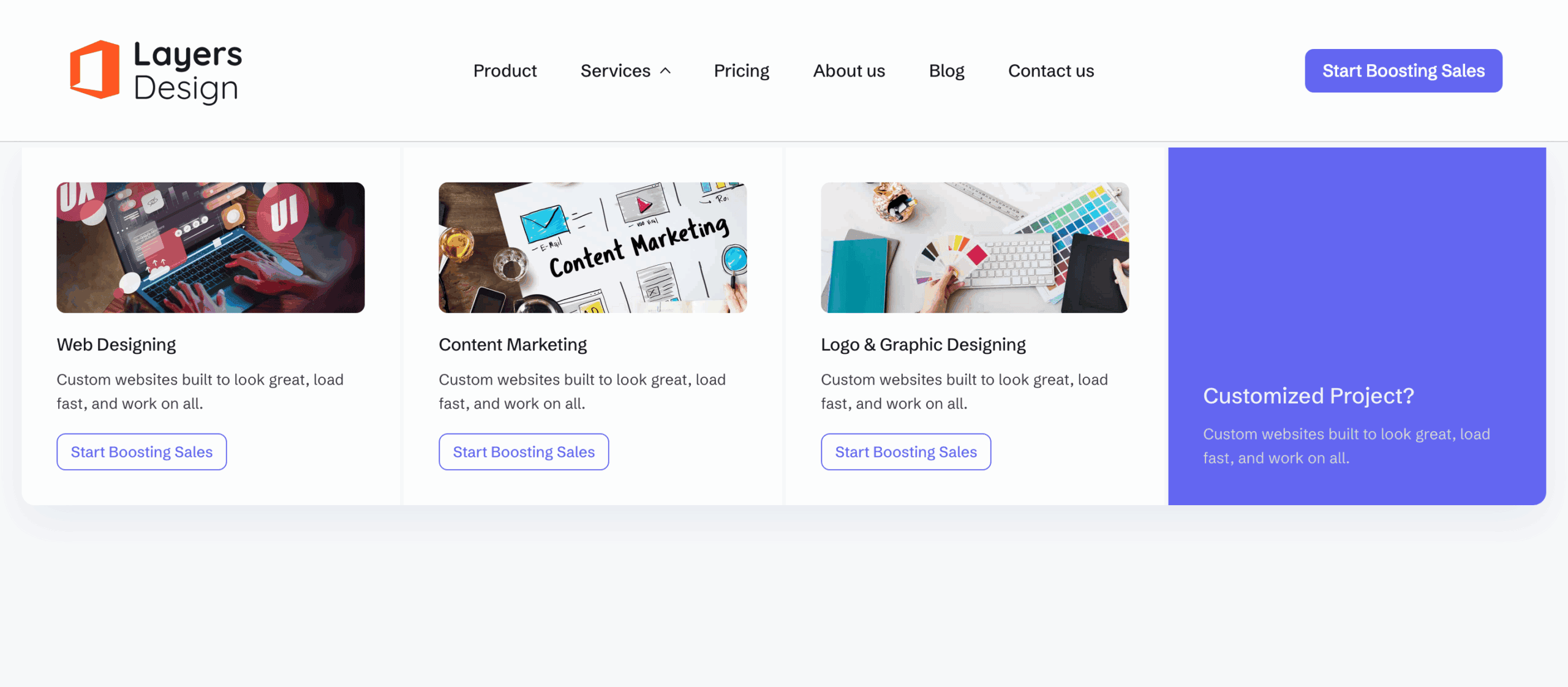Open the Content Marketing image thumbnail
1568x687 pixels.
tap(592, 247)
